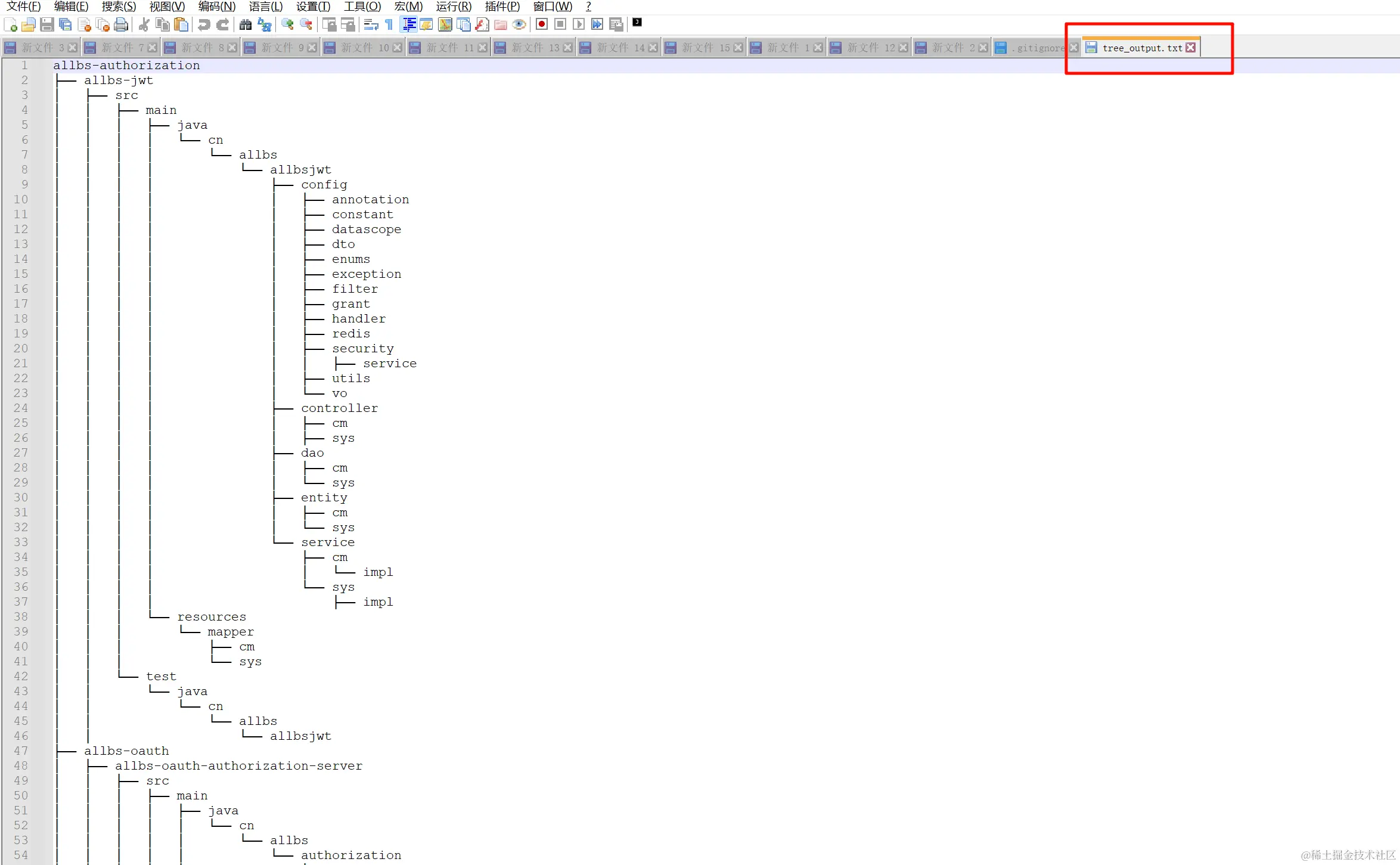This screenshot has height=865, width=1400.
Task: Click line number 24 in margin
Action: point(21,408)
